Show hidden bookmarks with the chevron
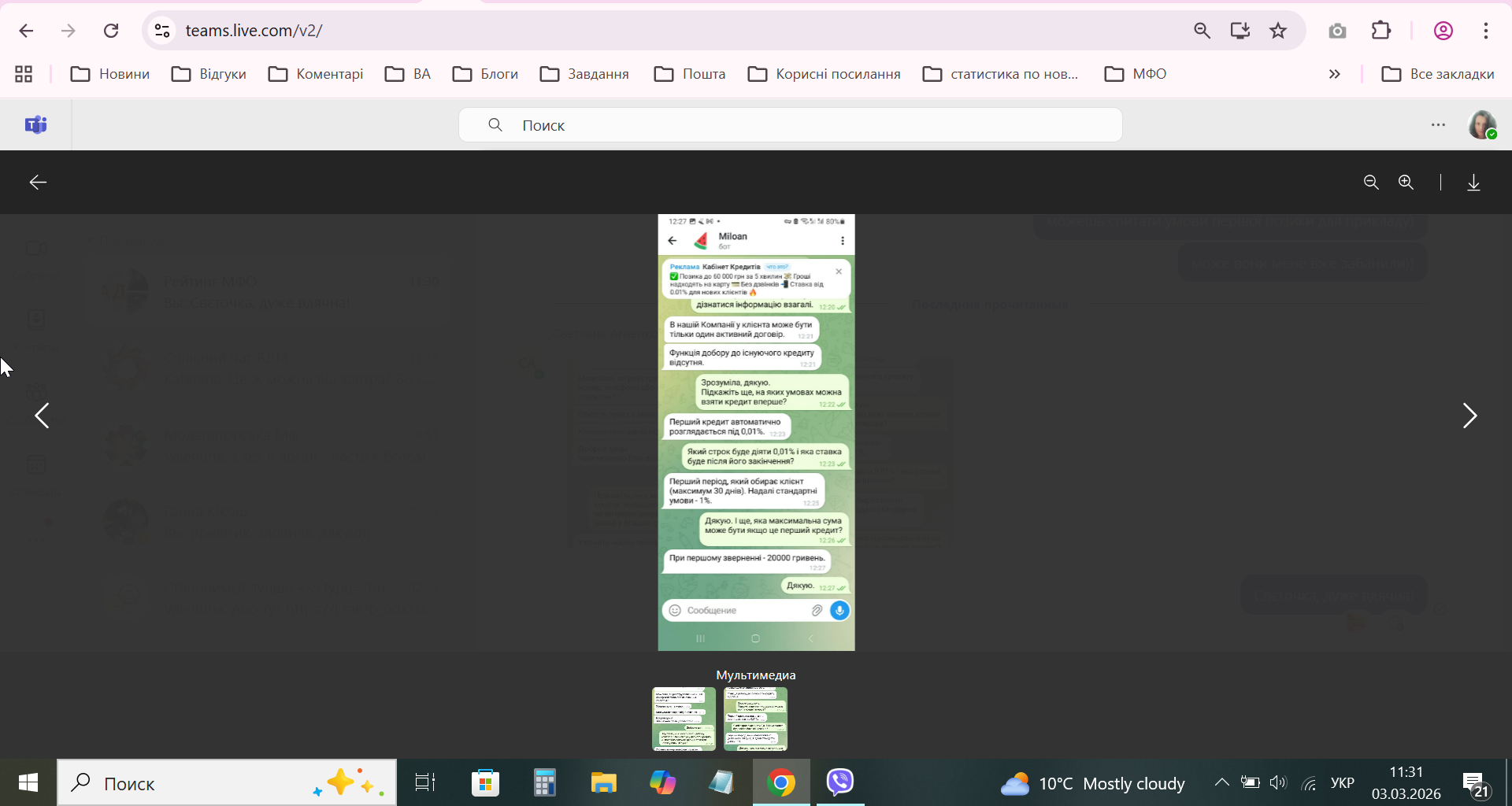Screen dimensions: 1512x806 point(1335,74)
